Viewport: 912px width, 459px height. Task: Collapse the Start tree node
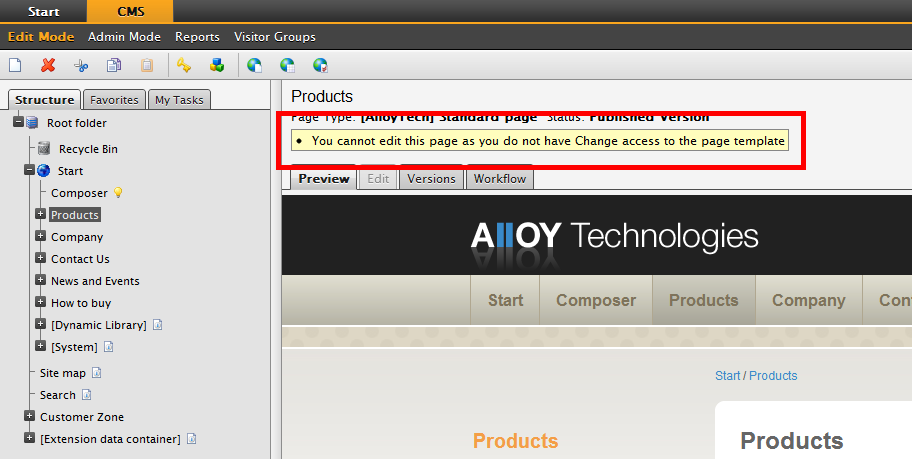[30, 171]
